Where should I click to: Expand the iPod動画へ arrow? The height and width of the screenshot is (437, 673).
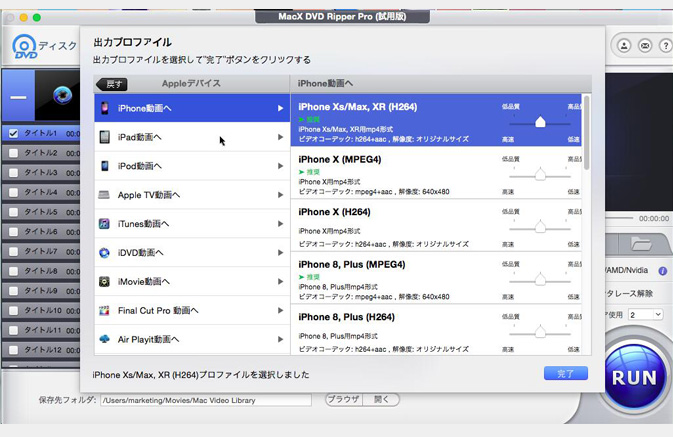tap(280, 166)
